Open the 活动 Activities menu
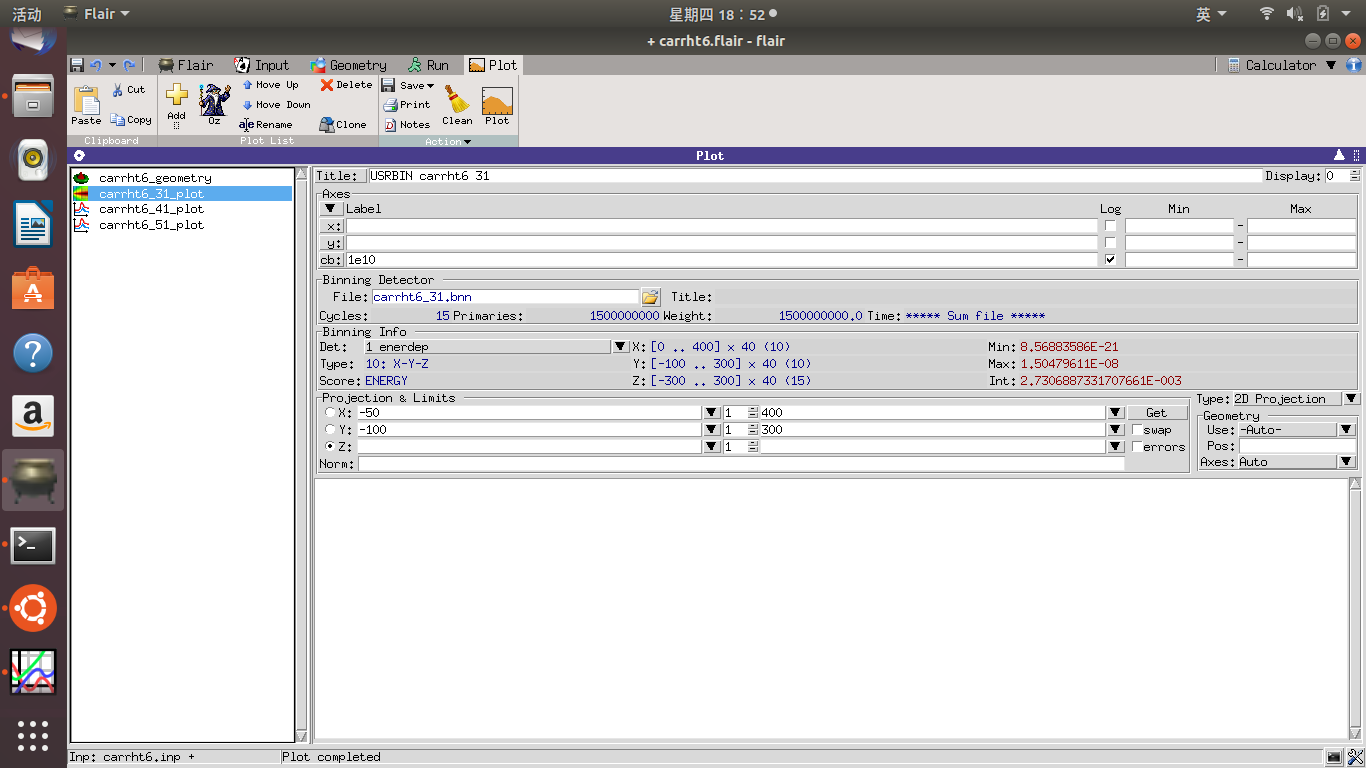The image size is (1366, 768). point(27,14)
